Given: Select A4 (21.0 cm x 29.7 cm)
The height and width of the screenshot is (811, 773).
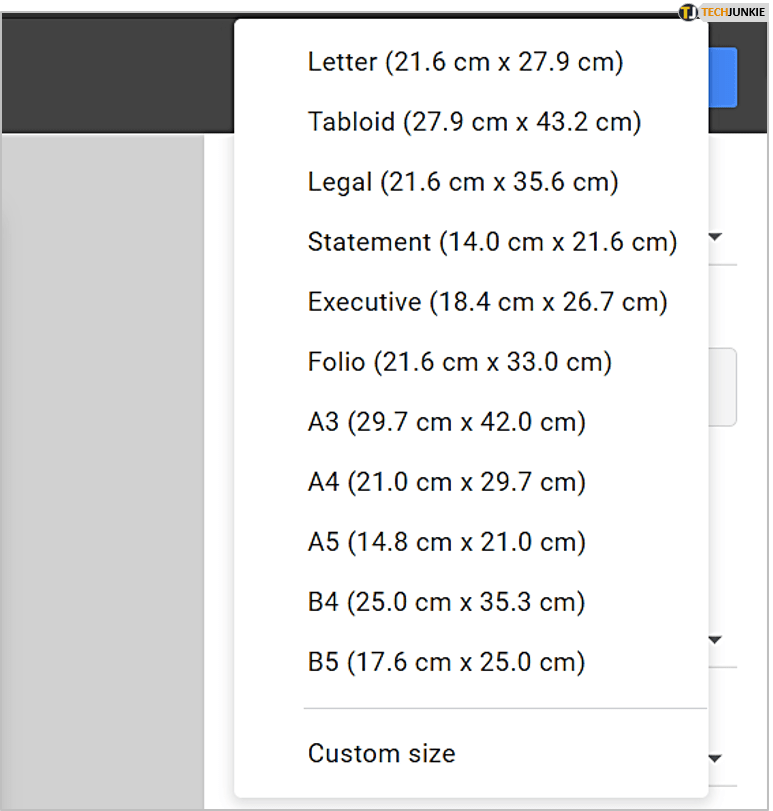Looking at the screenshot, I should [446, 482].
